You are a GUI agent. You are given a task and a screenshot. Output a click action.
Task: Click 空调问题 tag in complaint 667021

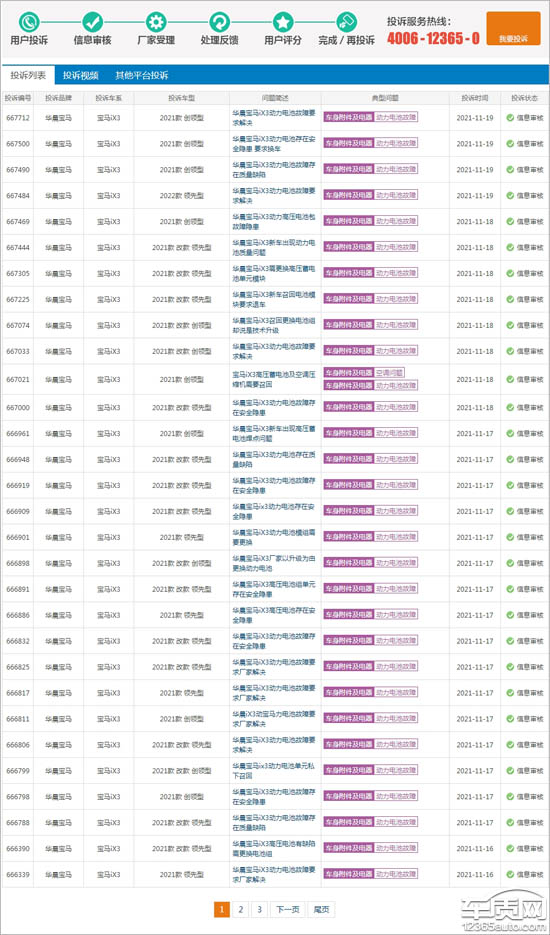tap(390, 372)
